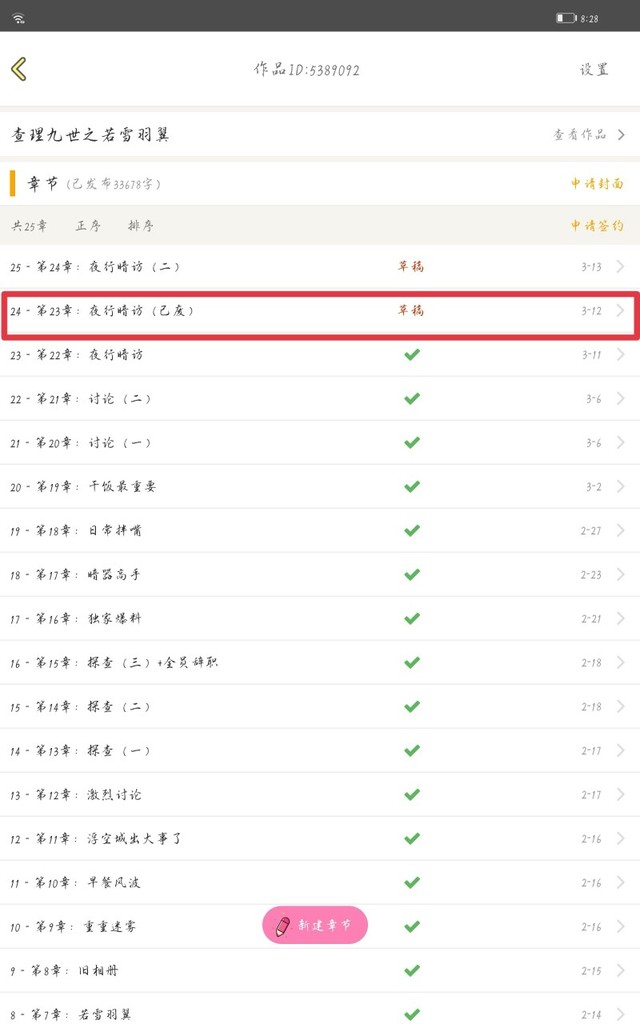Open chevron for 第24章 夜行暗访（二）
This screenshot has width=640, height=1024.
point(621,267)
